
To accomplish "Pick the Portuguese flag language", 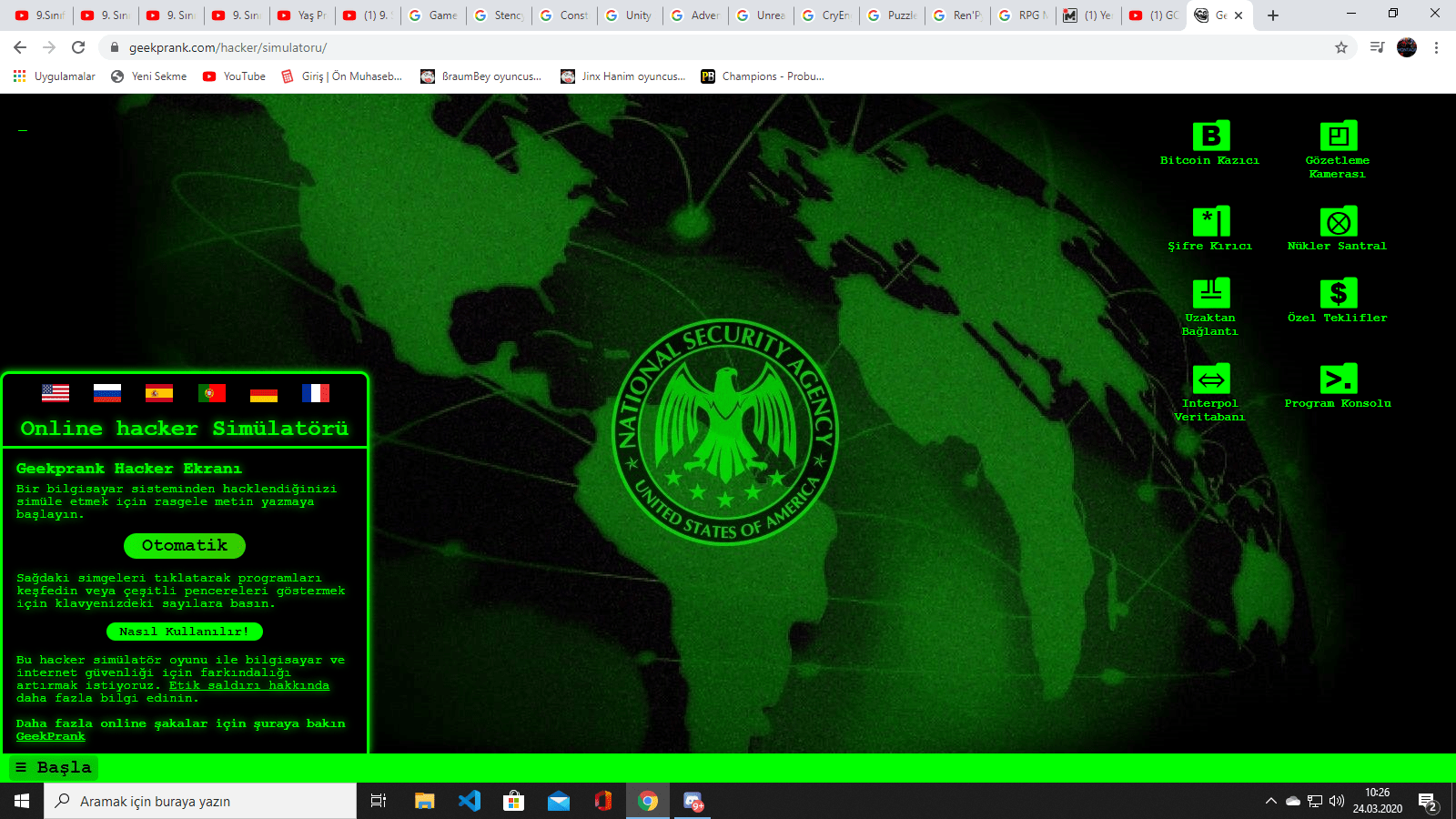I will (212, 393).
